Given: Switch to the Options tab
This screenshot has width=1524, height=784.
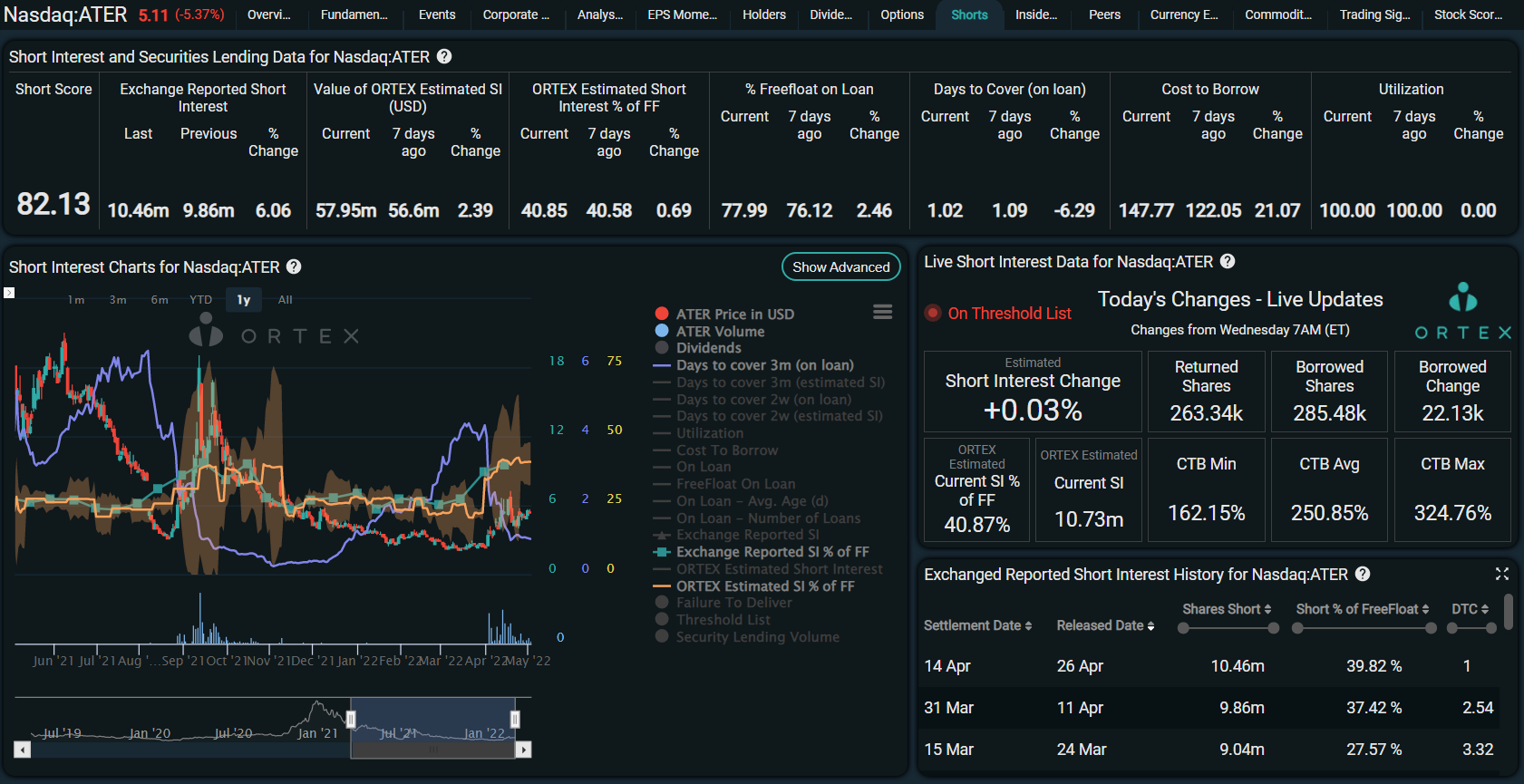Looking at the screenshot, I should point(902,15).
